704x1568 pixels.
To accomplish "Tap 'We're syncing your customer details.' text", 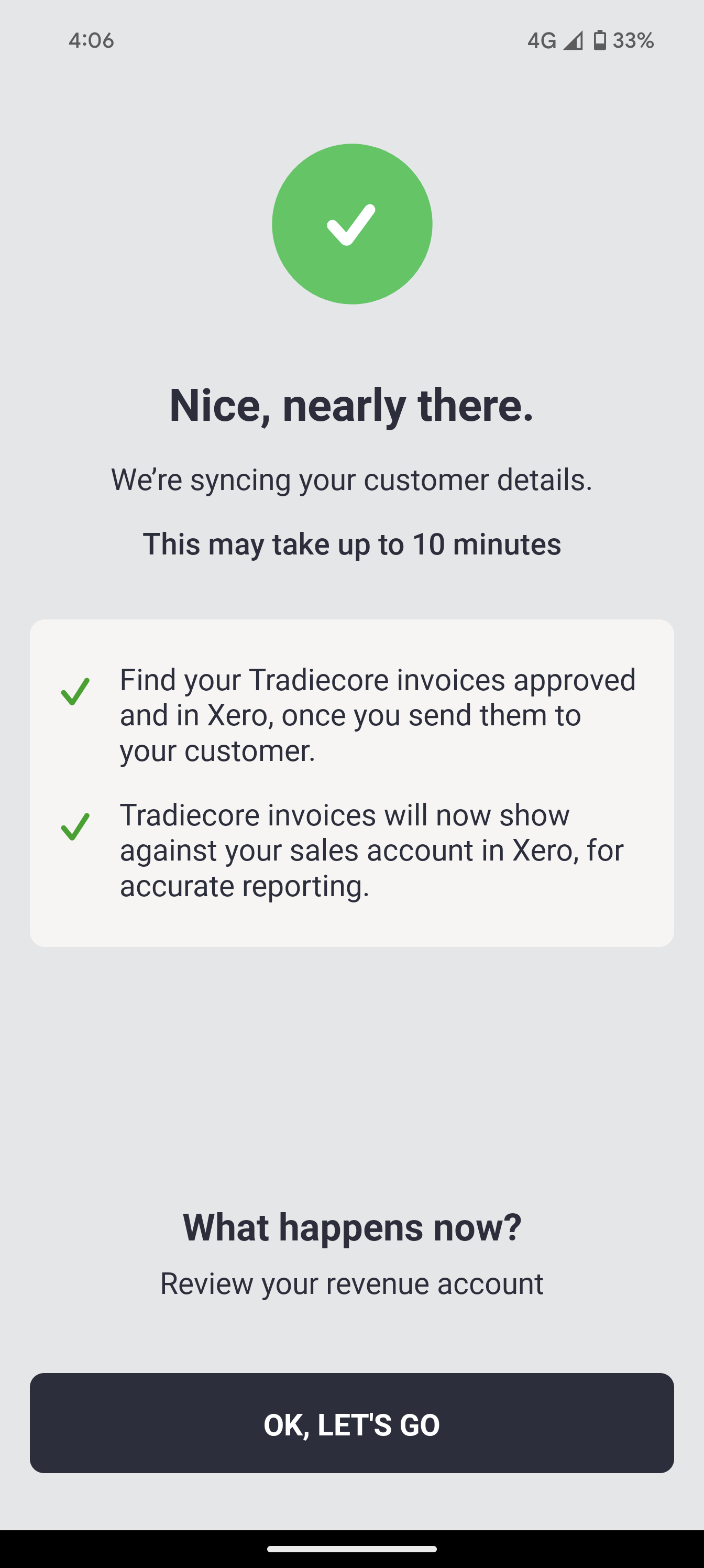I will click(351, 480).
